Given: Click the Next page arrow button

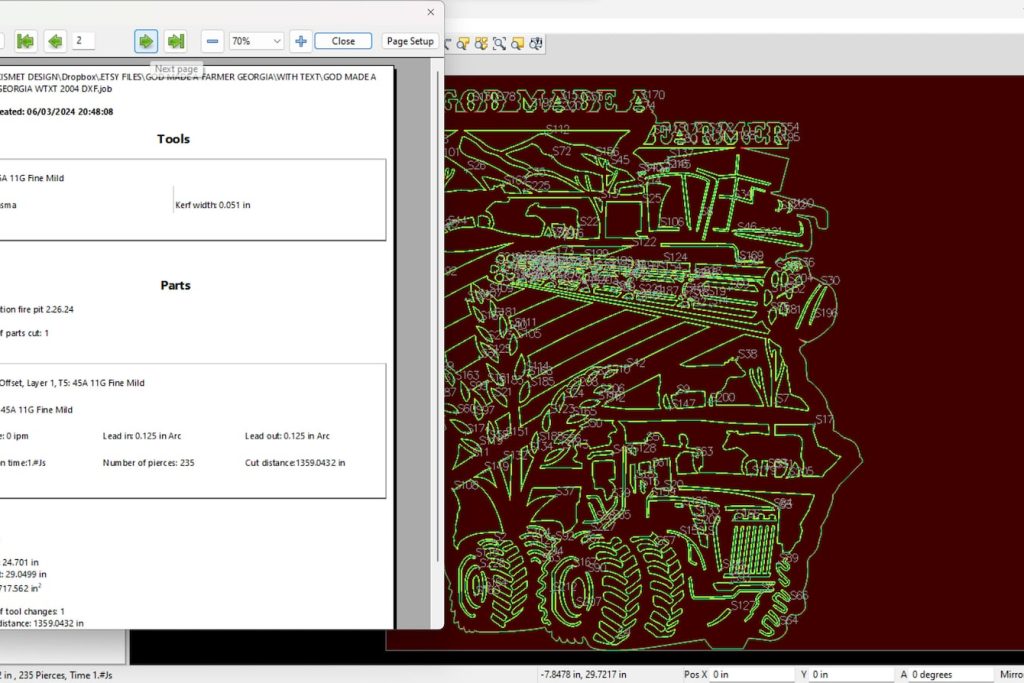Looking at the screenshot, I should pos(146,41).
